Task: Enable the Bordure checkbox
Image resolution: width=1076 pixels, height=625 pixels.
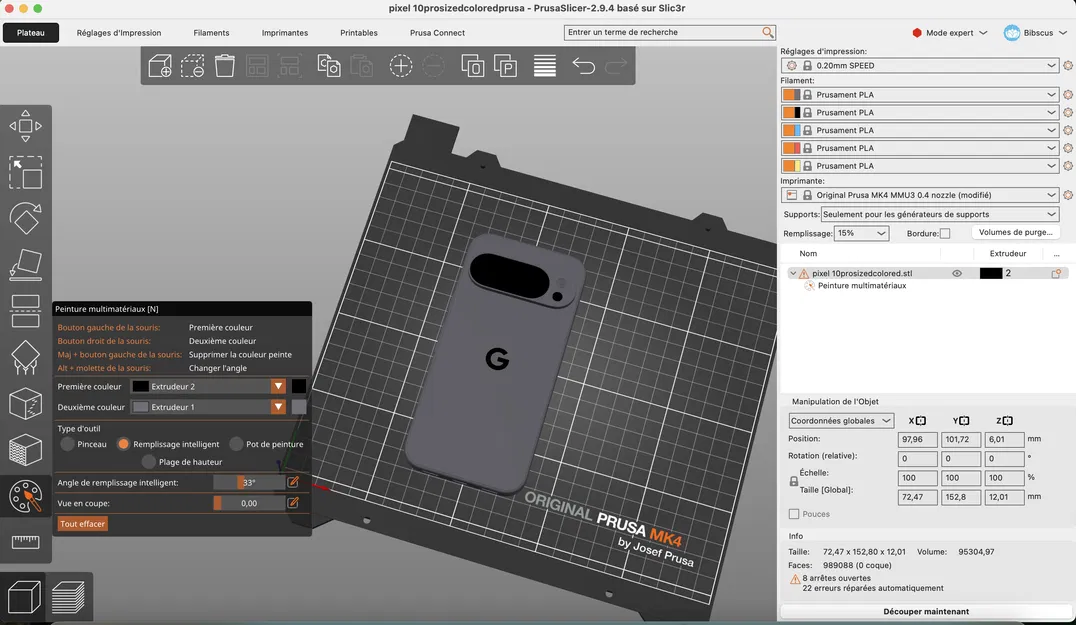Action: [945, 233]
